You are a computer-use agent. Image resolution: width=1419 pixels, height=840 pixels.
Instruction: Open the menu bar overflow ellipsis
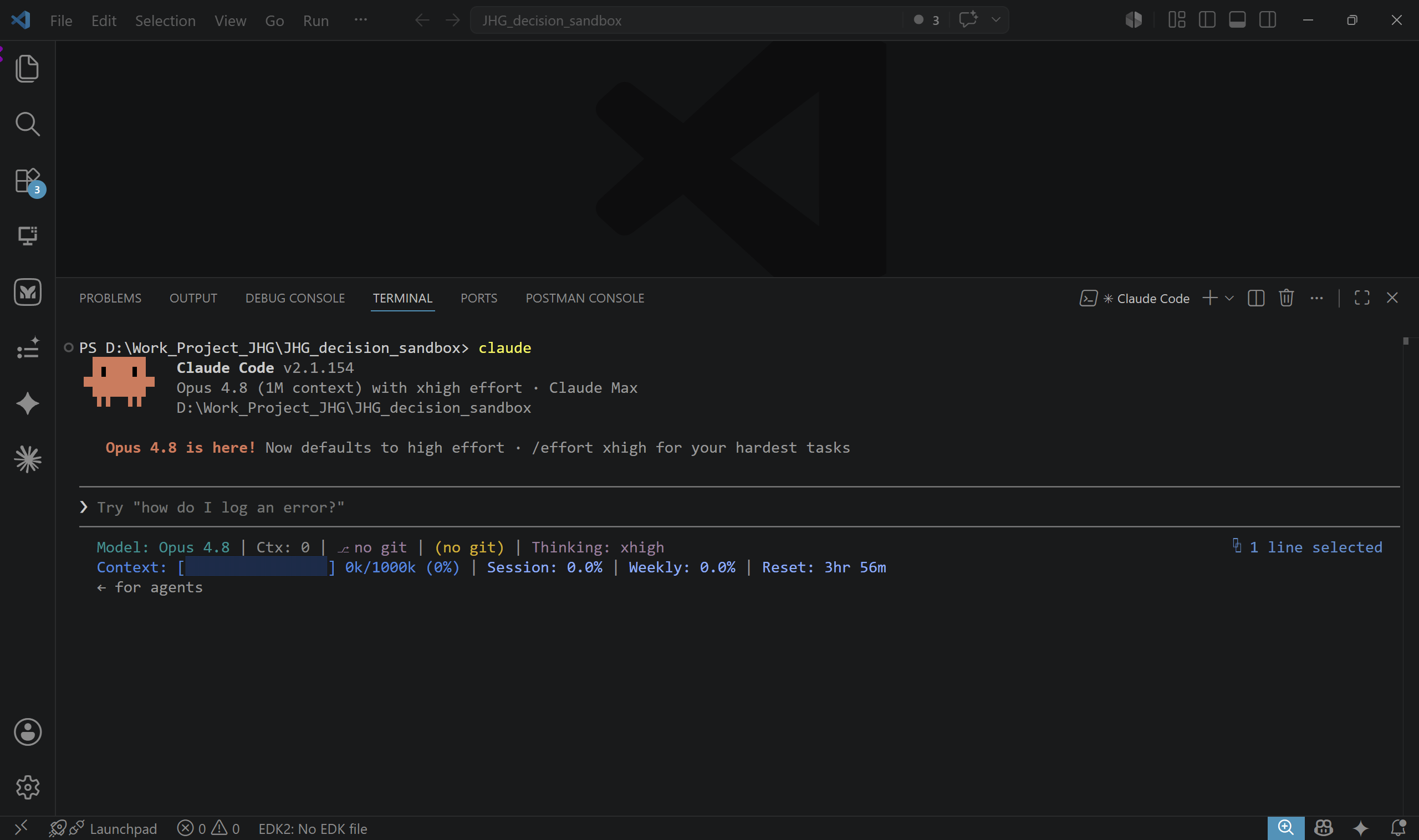pyautogui.click(x=361, y=20)
